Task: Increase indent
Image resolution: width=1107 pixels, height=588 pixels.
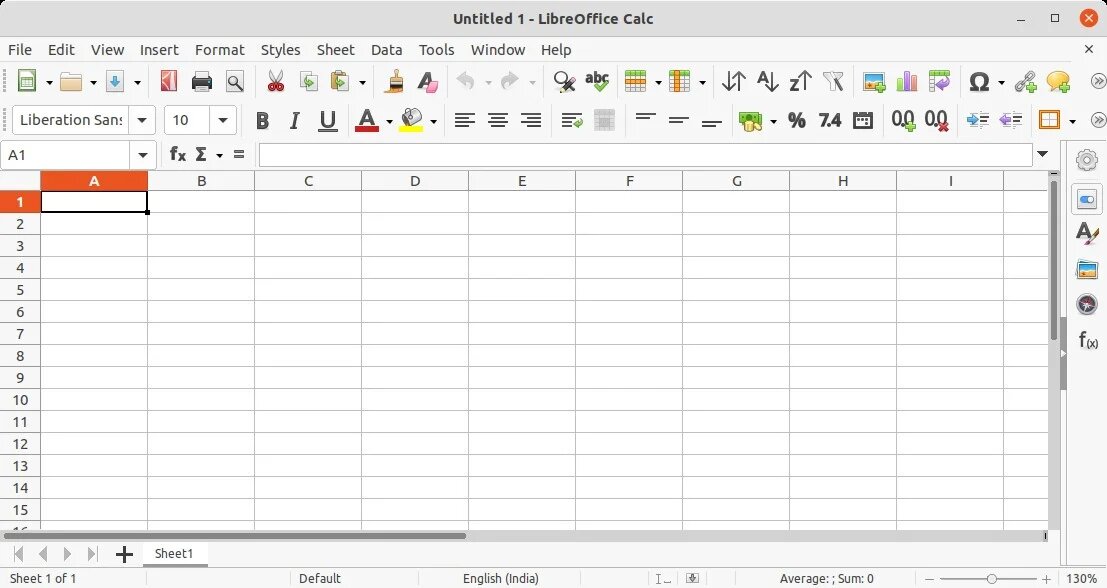Action: (978, 120)
